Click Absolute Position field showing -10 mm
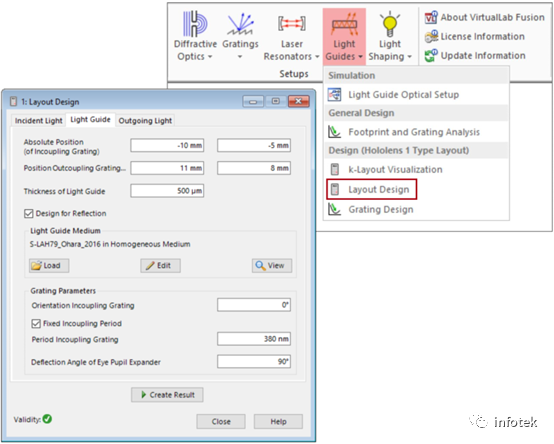 pos(167,145)
